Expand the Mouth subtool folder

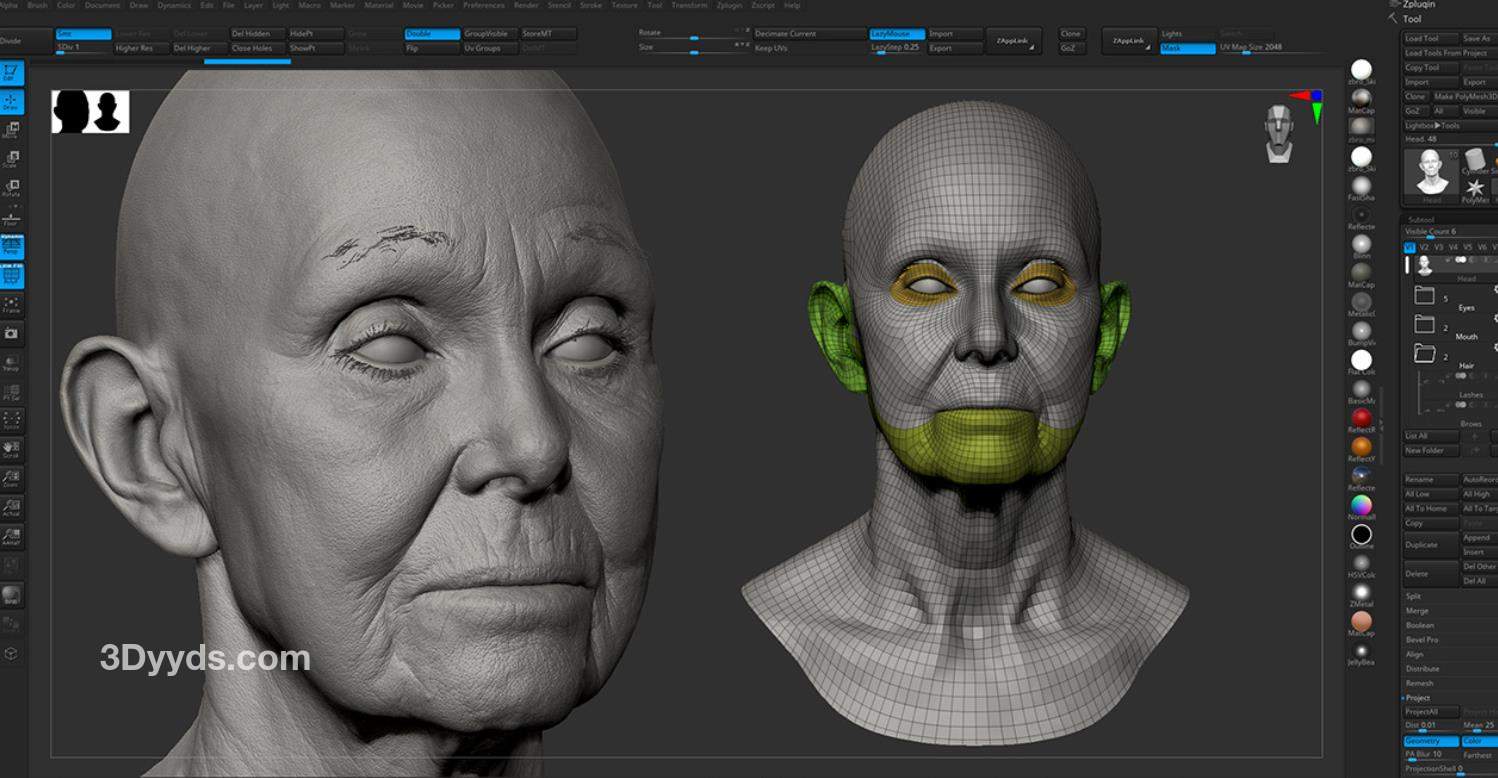tap(1425, 325)
